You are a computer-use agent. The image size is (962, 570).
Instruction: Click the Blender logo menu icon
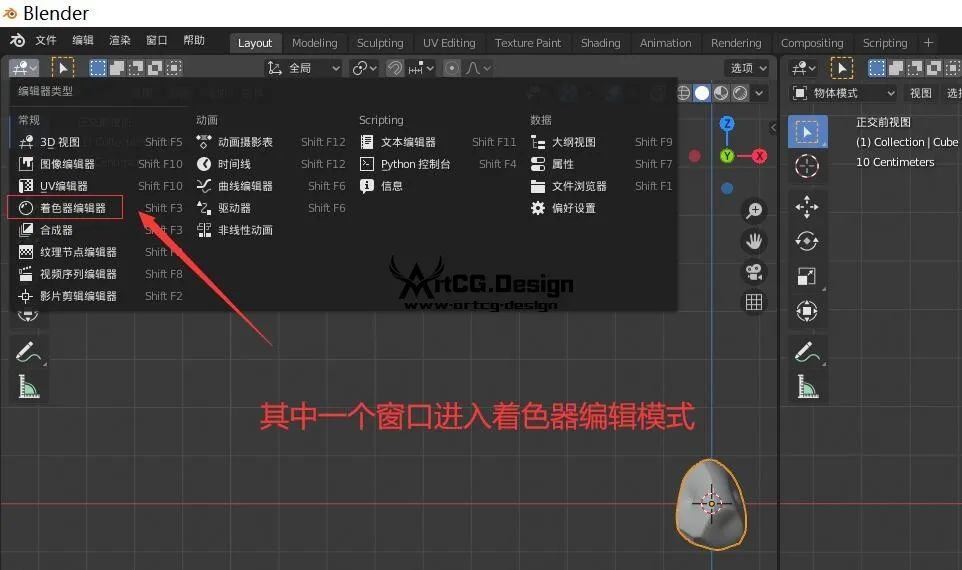tap(17, 40)
